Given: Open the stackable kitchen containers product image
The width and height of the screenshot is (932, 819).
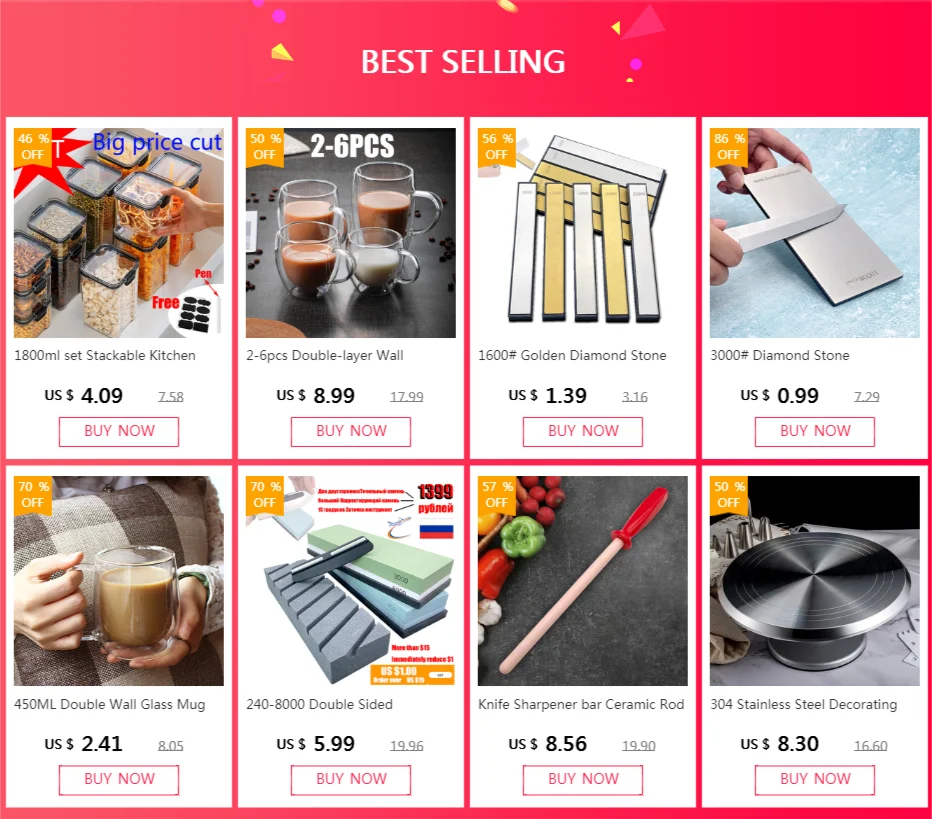Looking at the screenshot, I should click(x=119, y=233).
